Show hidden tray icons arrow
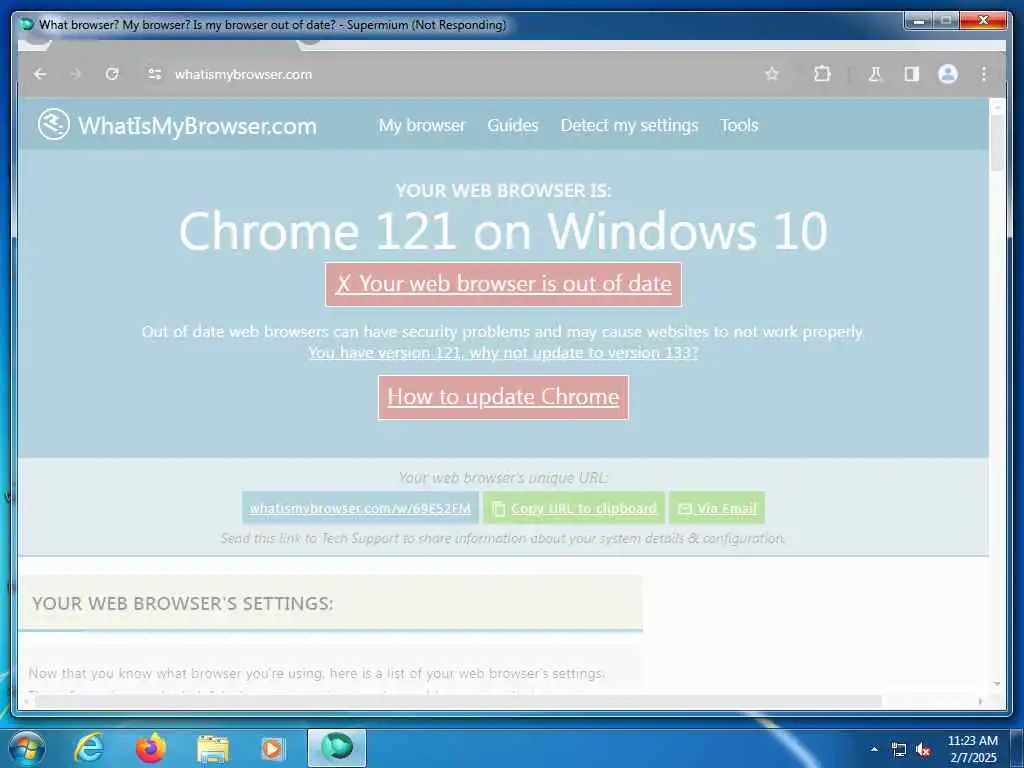The height and width of the screenshot is (768, 1024). 874,749
